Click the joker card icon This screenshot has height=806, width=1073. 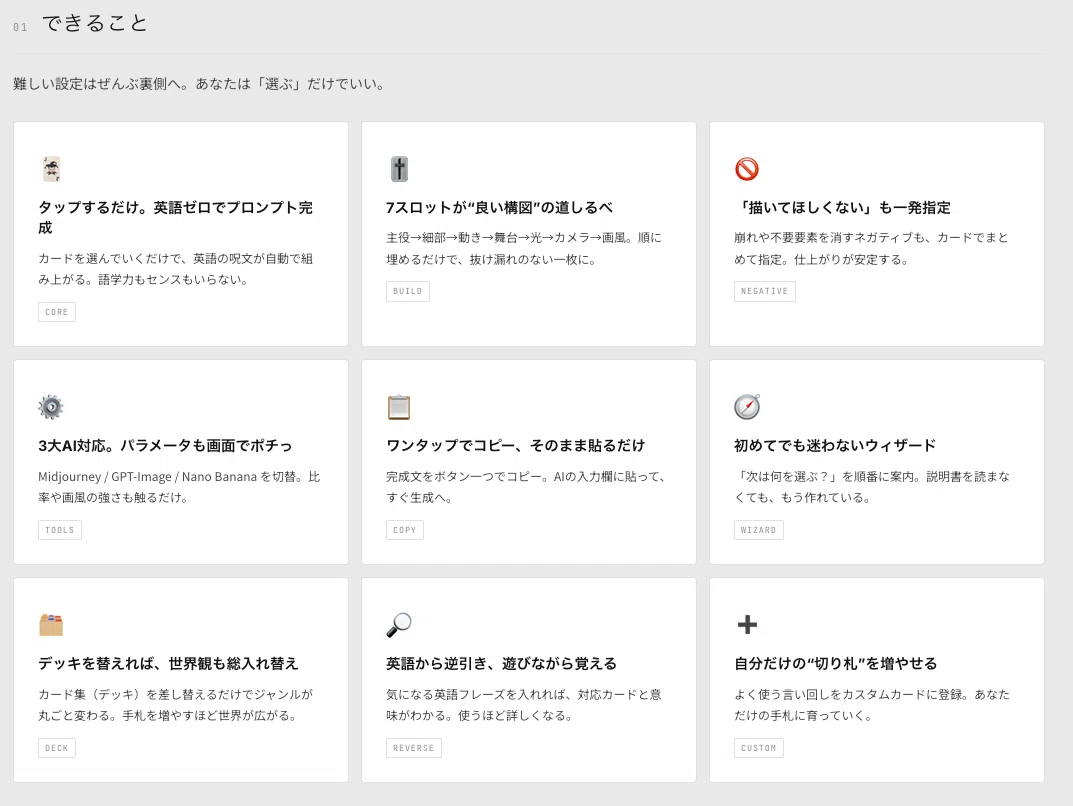pyautogui.click(x=51, y=169)
